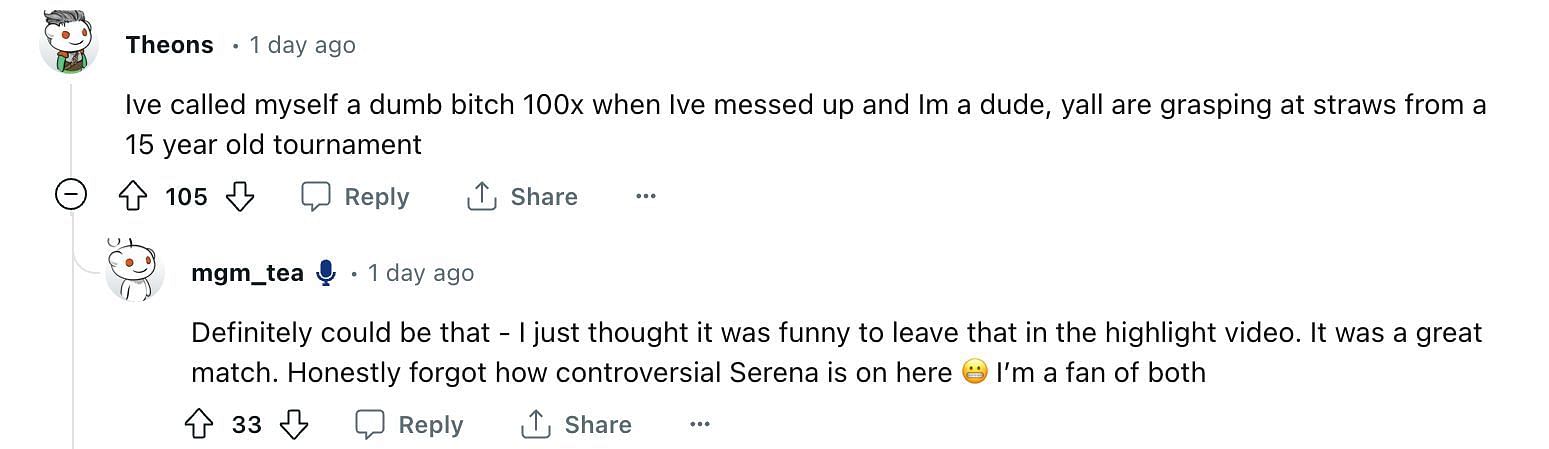Click the grimacing emoji in the reply
Screen dimensions: 1549x449
click(974, 373)
